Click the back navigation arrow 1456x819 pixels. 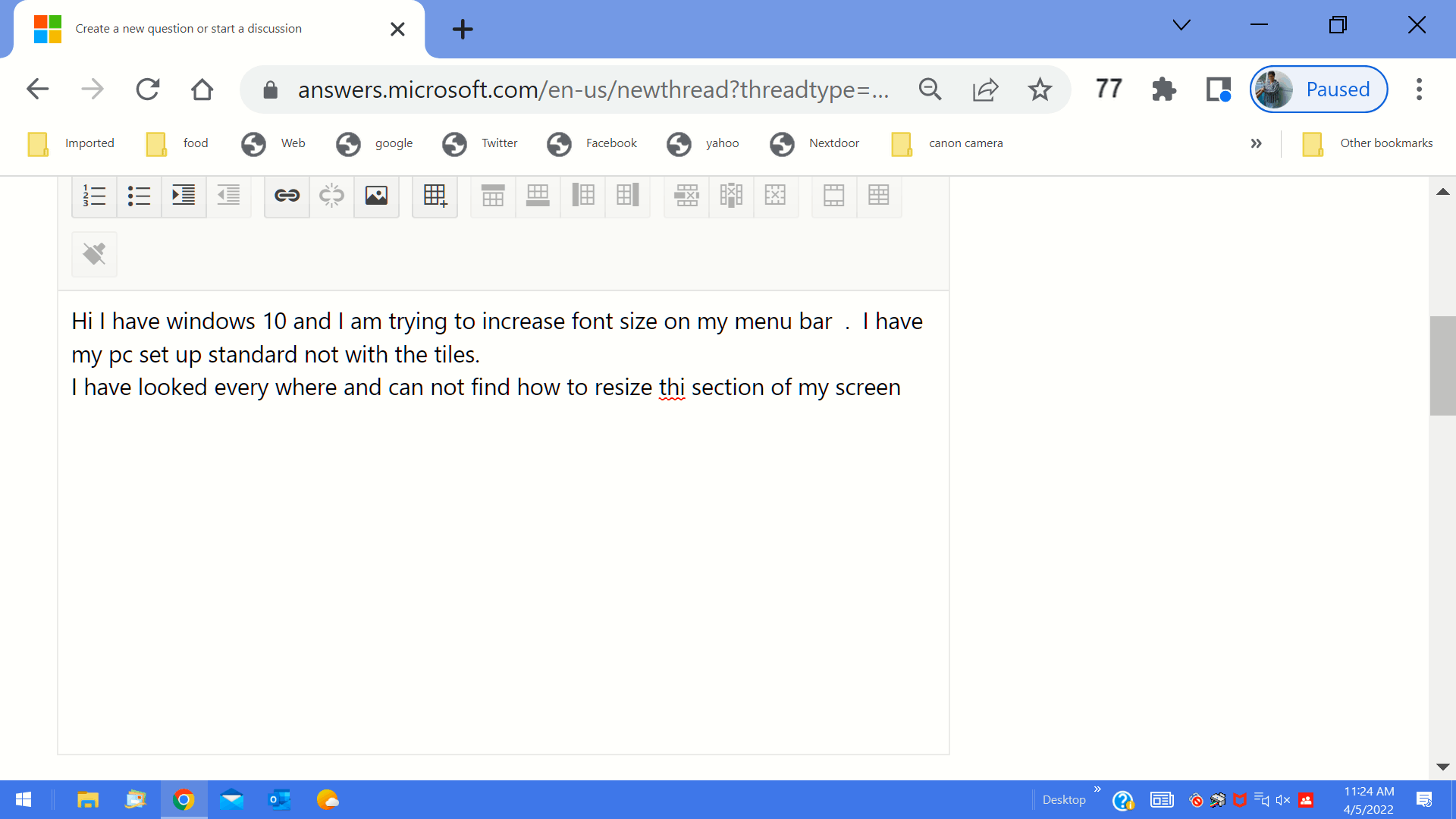(37, 89)
